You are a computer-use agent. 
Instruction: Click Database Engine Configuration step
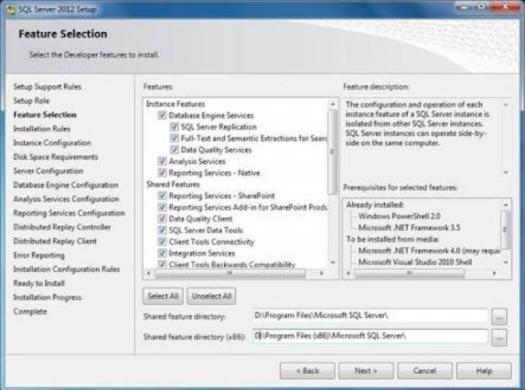tap(66, 185)
